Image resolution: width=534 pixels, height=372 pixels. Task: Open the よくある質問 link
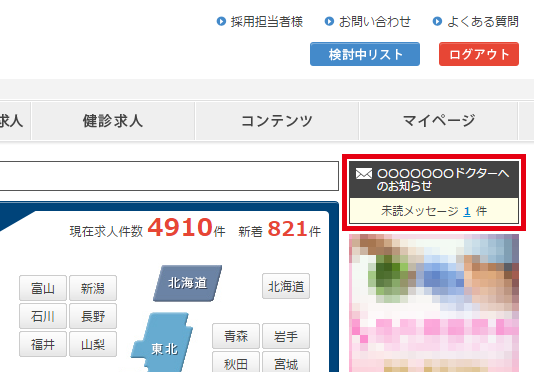(x=483, y=21)
